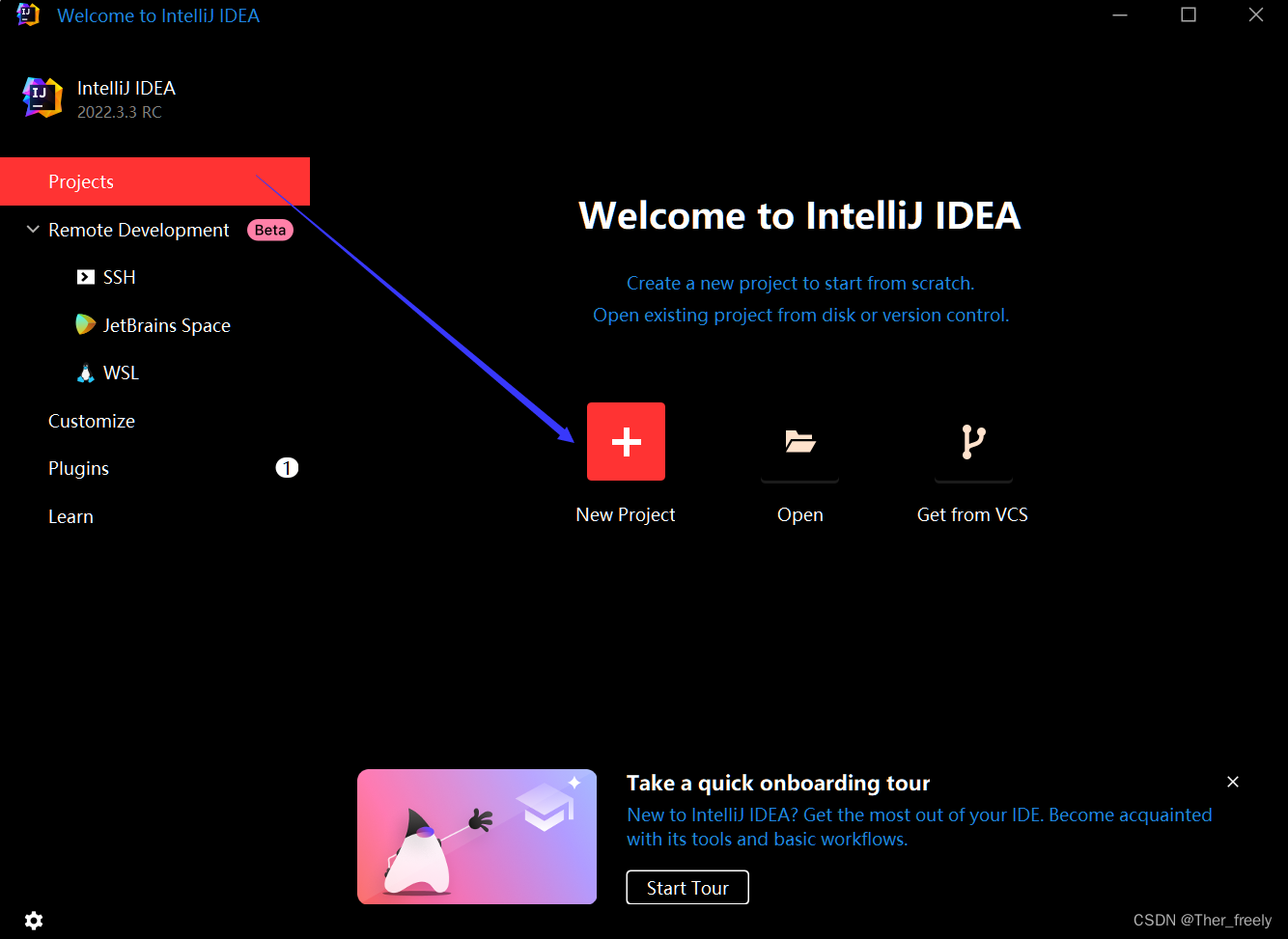This screenshot has height=939, width=1288.
Task: Click the 'Welcome to IntelliJ IDEA' heading
Action: (799, 215)
